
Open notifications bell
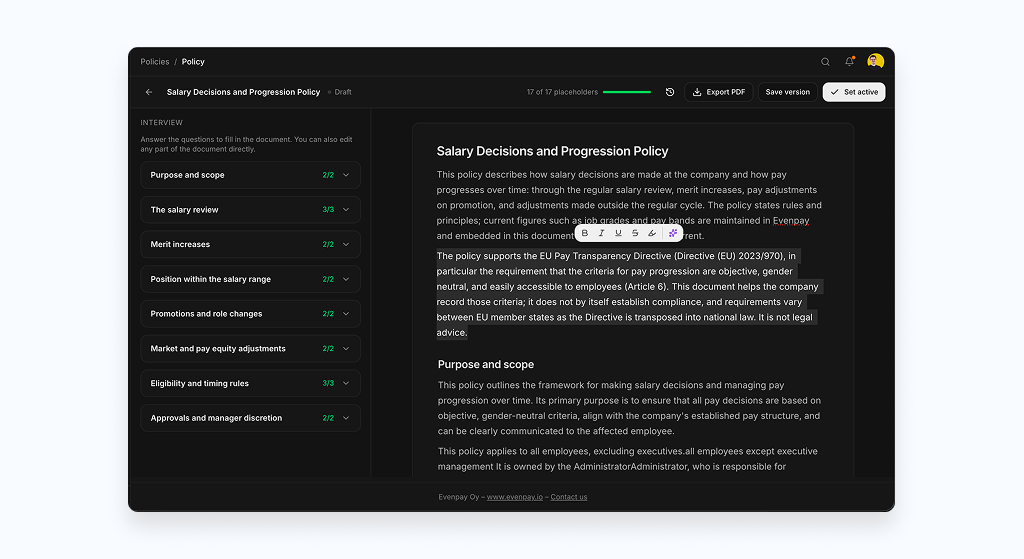click(850, 61)
